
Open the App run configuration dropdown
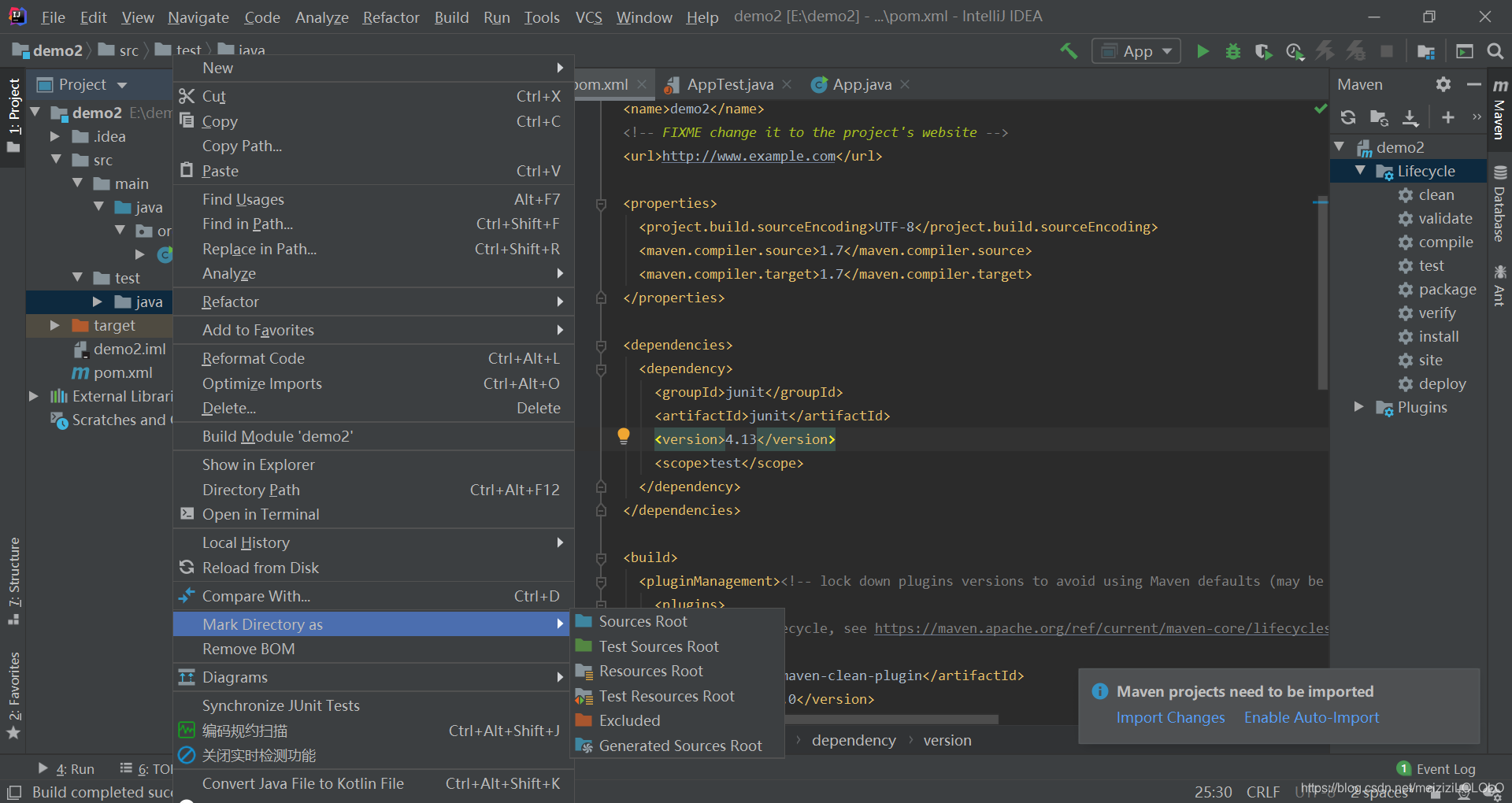(1136, 51)
